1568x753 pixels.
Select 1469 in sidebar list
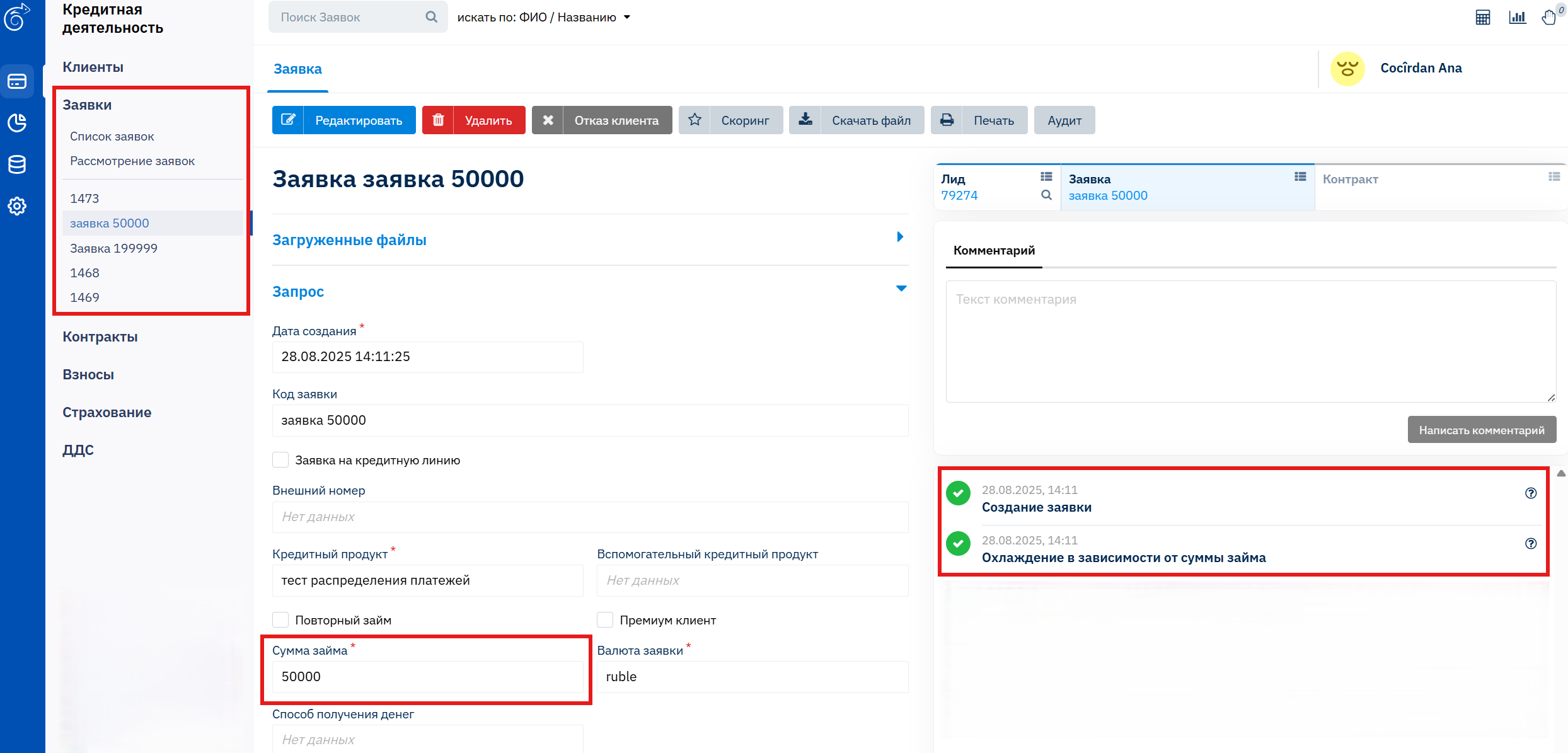(x=84, y=297)
